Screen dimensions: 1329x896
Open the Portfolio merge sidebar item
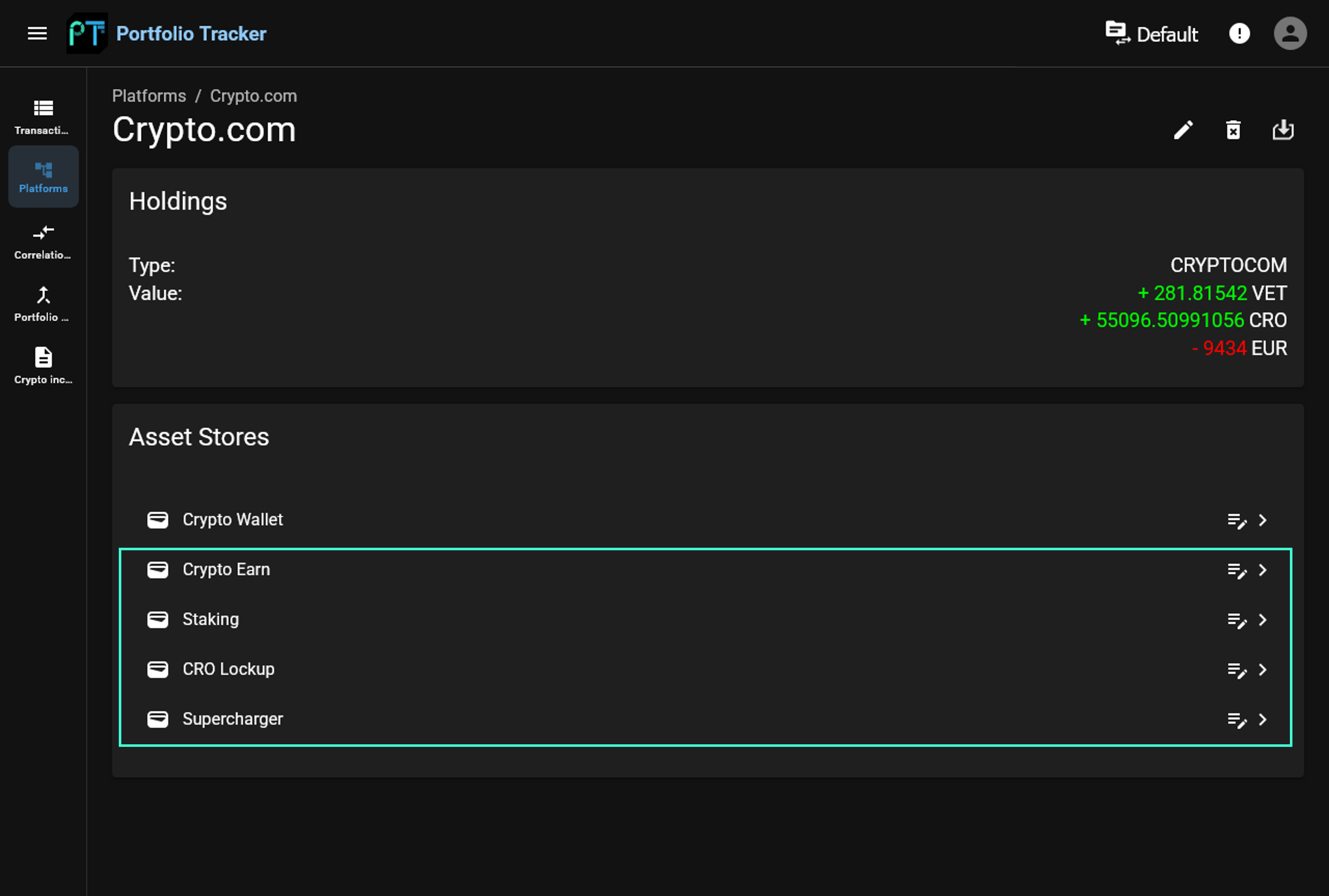(x=43, y=304)
